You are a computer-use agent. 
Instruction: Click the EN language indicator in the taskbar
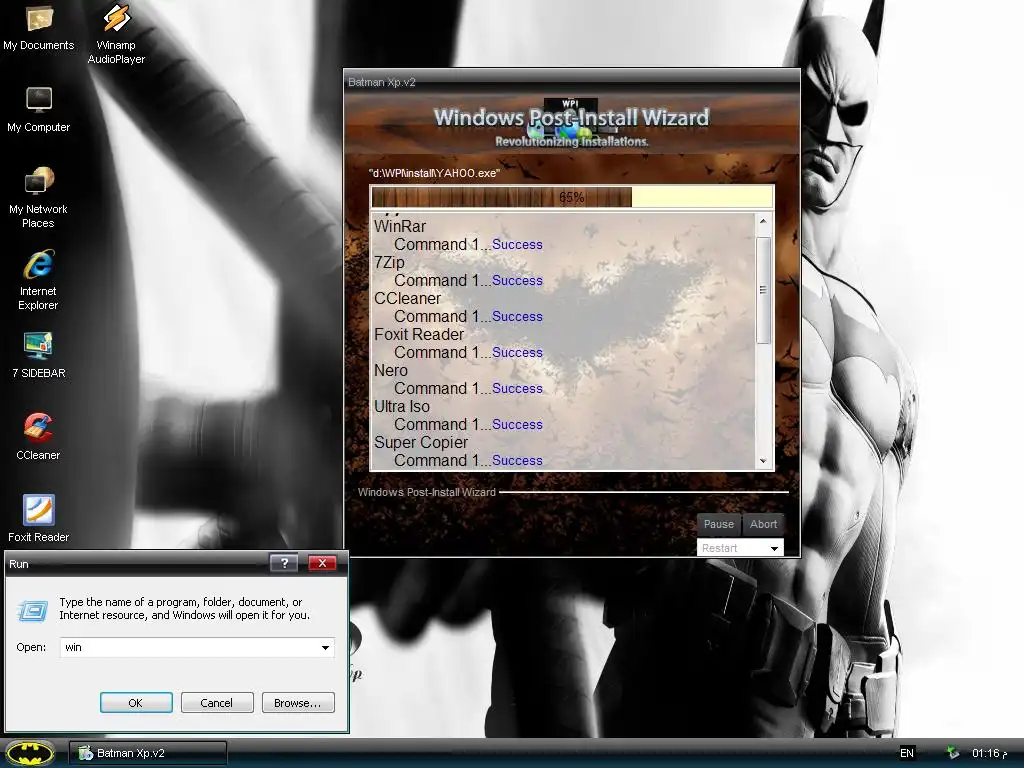coord(906,753)
